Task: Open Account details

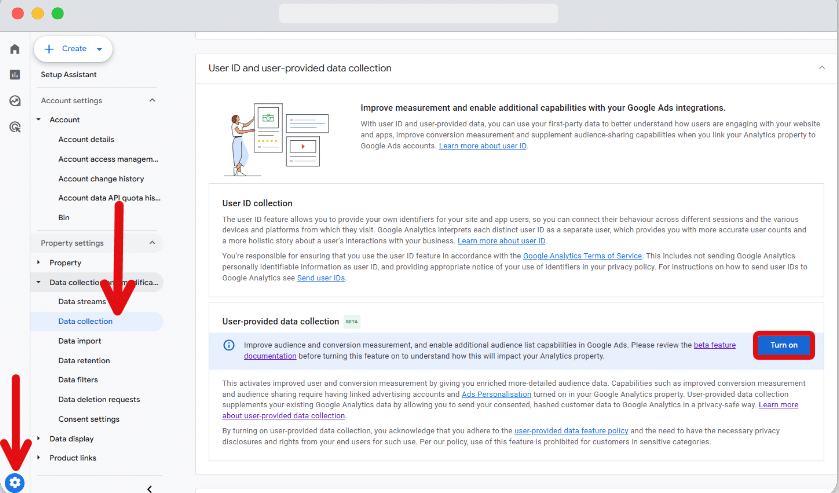Action: (x=86, y=139)
